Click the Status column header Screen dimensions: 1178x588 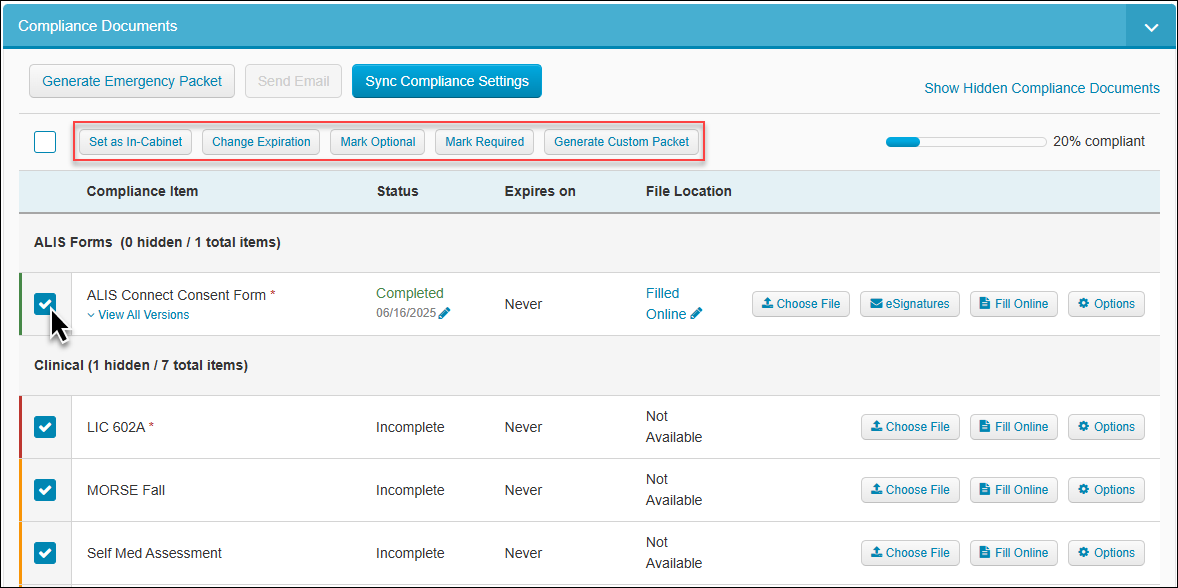[397, 191]
